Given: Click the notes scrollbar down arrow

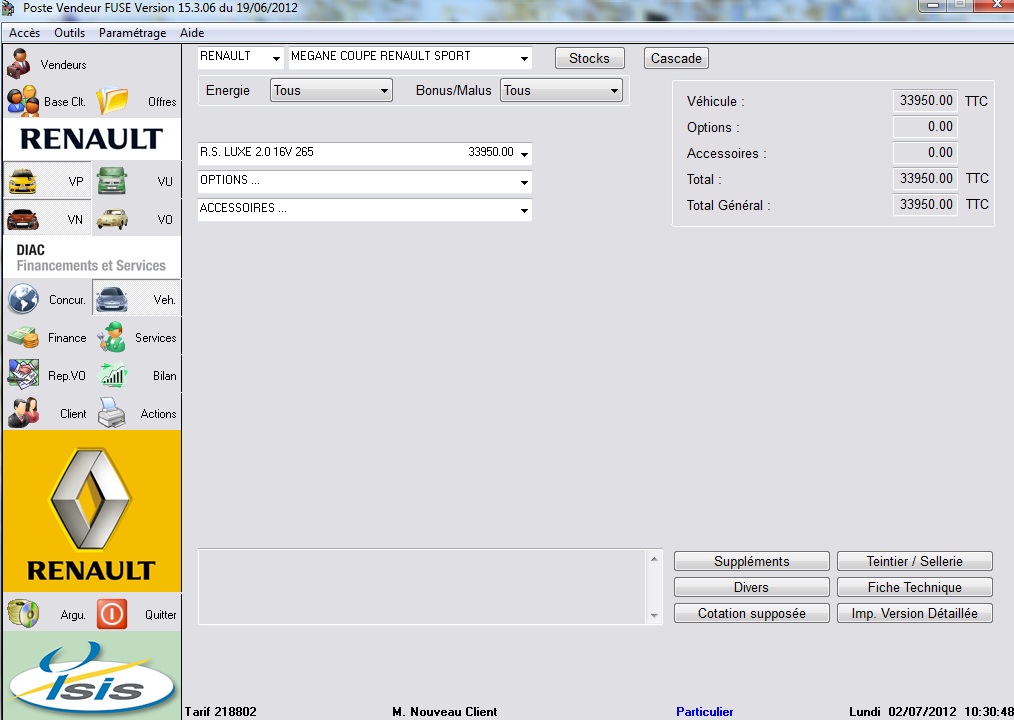Looking at the screenshot, I should pyautogui.click(x=654, y=616).
